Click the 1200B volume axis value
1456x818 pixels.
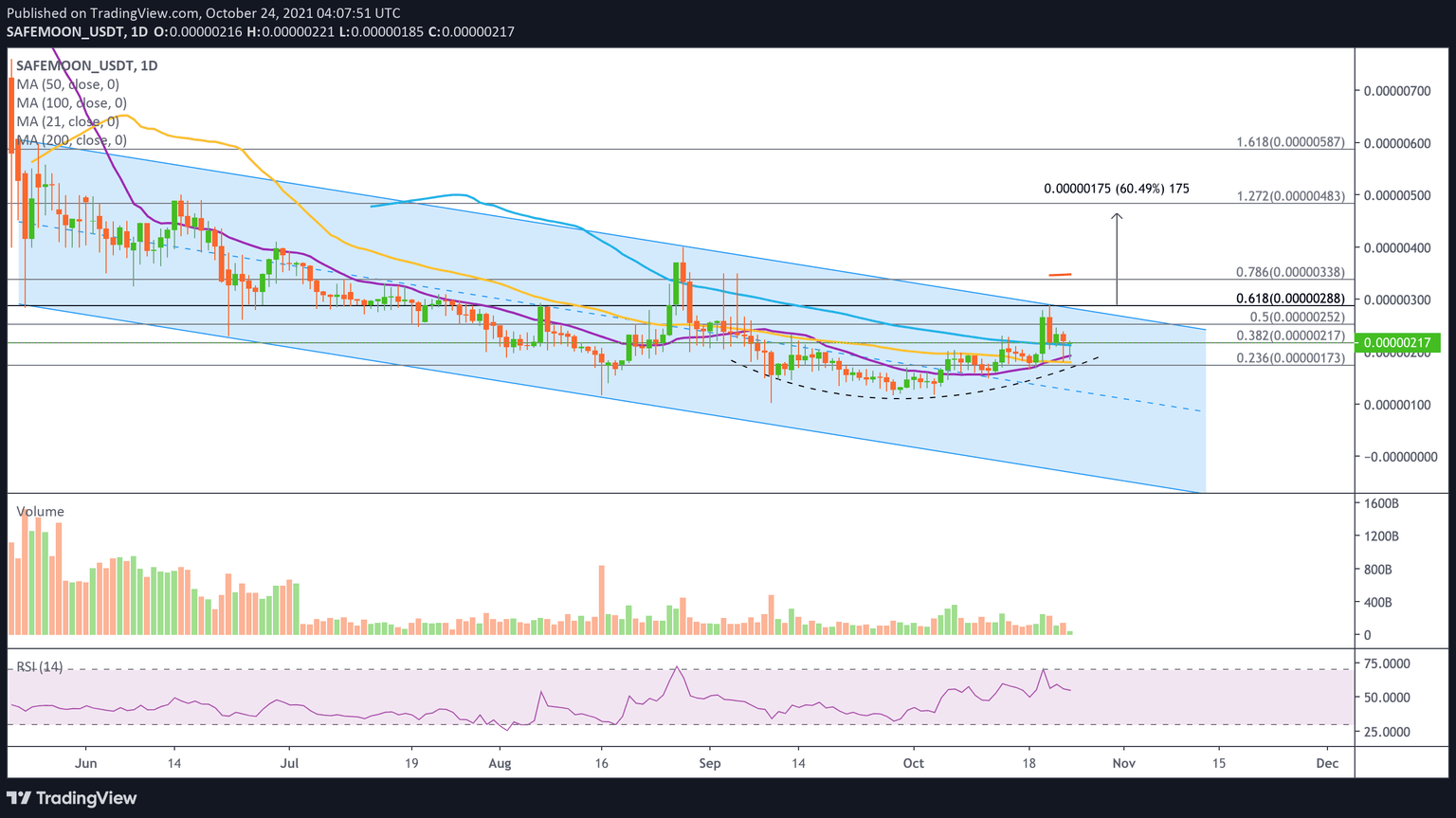pos(1381,536)
